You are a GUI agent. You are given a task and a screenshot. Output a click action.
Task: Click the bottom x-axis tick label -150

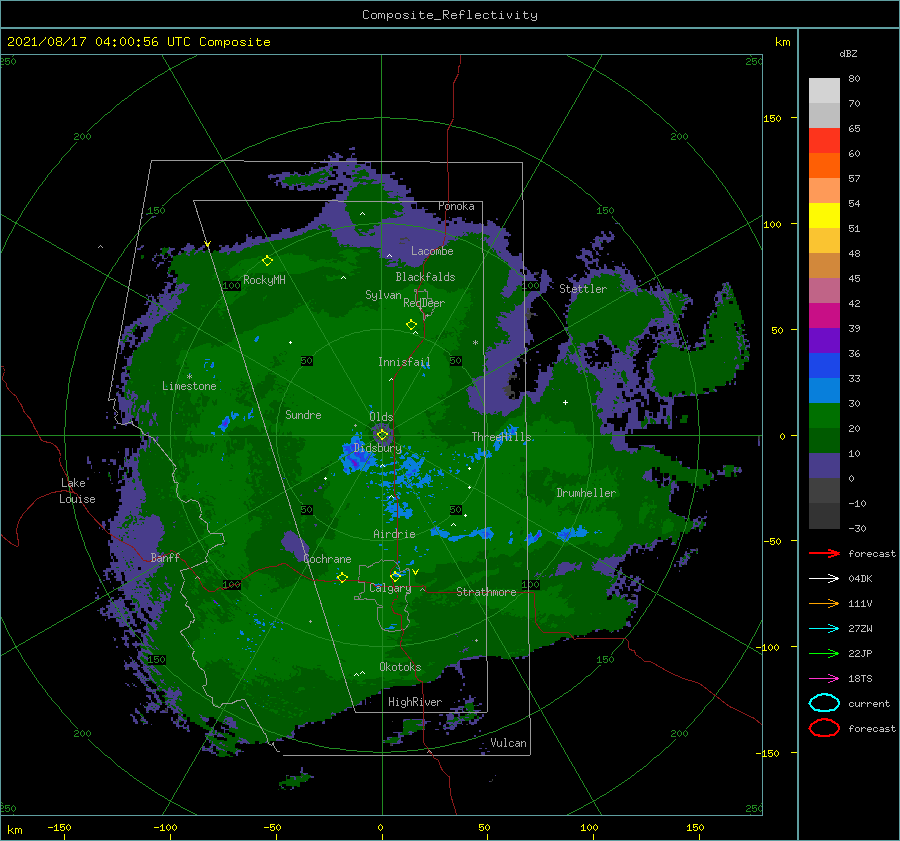point(59,827)
